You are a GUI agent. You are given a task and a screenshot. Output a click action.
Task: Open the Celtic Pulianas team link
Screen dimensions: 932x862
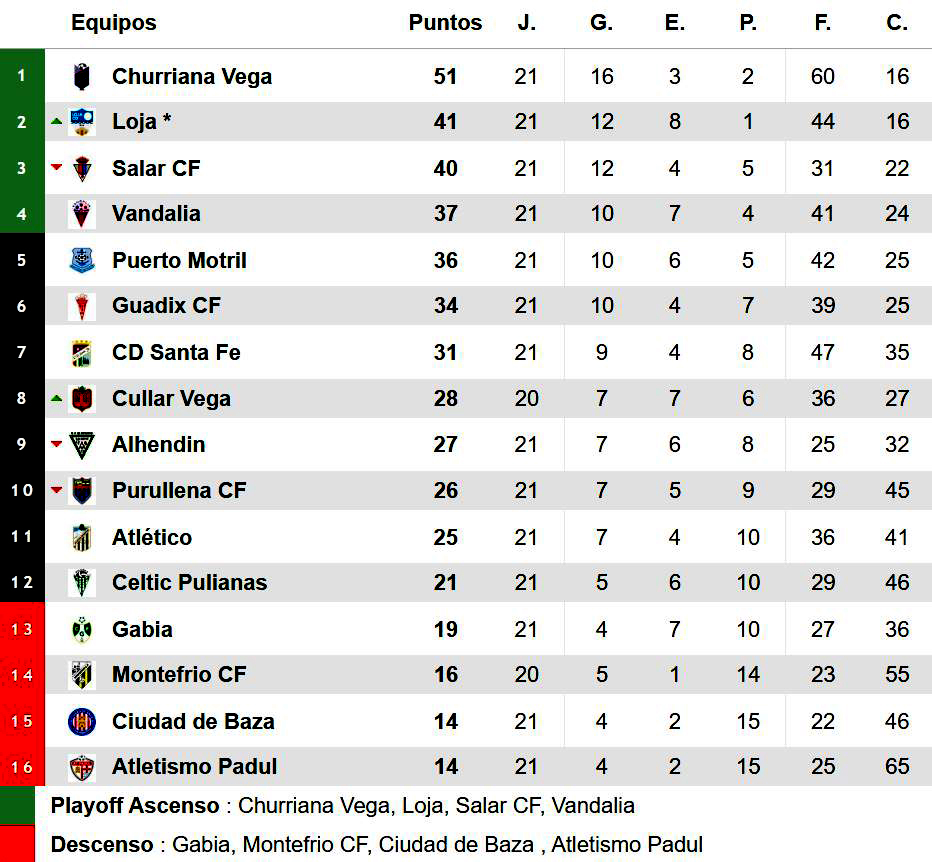coord(189,582)
